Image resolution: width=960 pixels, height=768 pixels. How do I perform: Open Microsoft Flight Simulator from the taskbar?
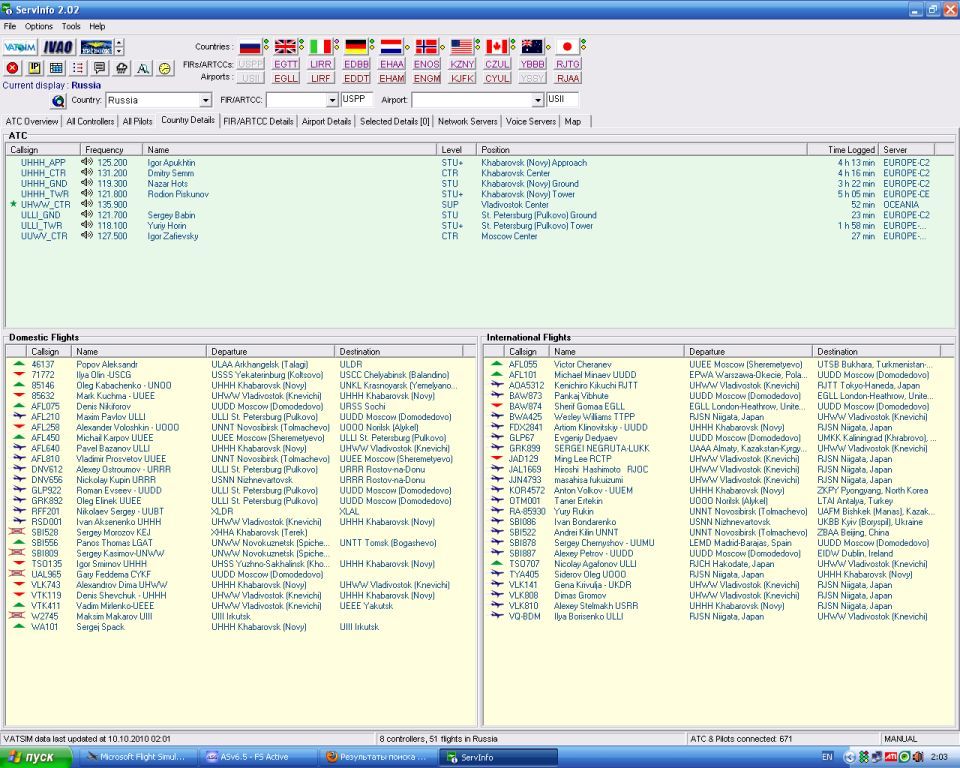point(141,757)
